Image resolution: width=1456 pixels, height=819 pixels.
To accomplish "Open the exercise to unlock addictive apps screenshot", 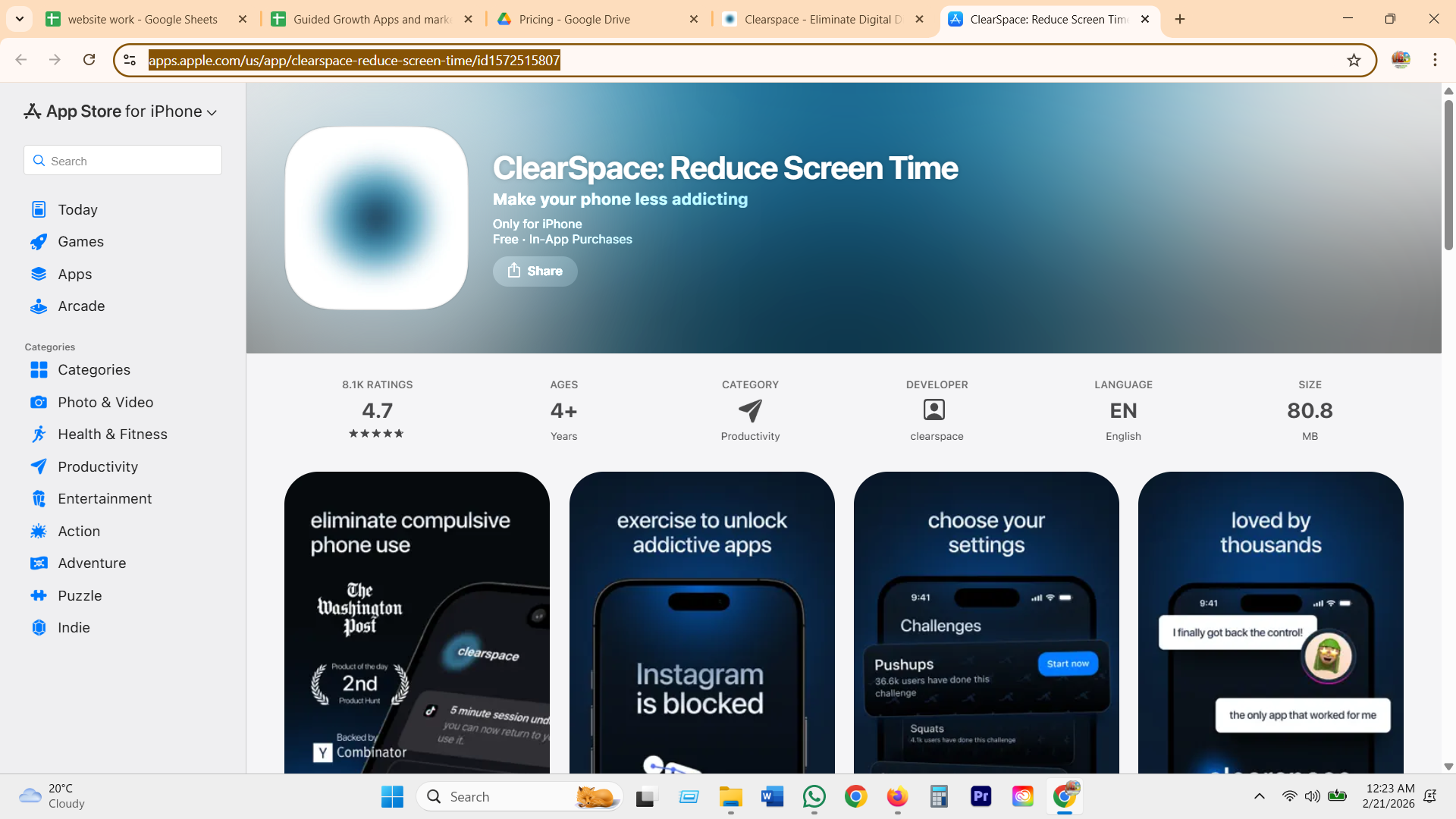I will click(x=702, y=623).
